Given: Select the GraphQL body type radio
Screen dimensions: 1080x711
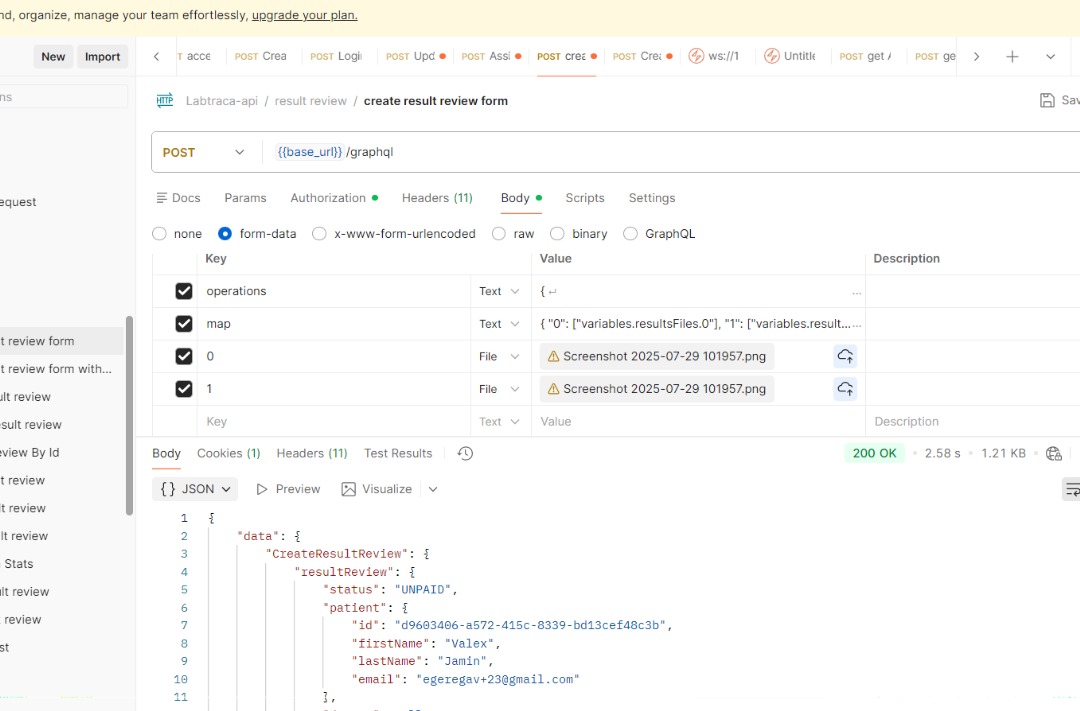Looking at the screenshot, I should click(x=630, y=234).
